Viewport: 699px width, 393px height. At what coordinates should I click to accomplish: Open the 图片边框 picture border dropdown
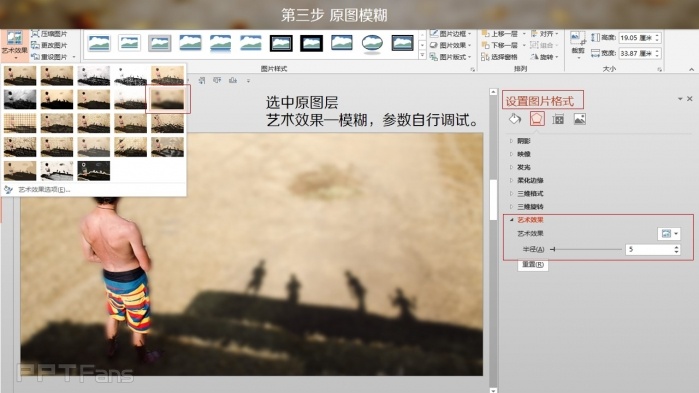[450, 34]
